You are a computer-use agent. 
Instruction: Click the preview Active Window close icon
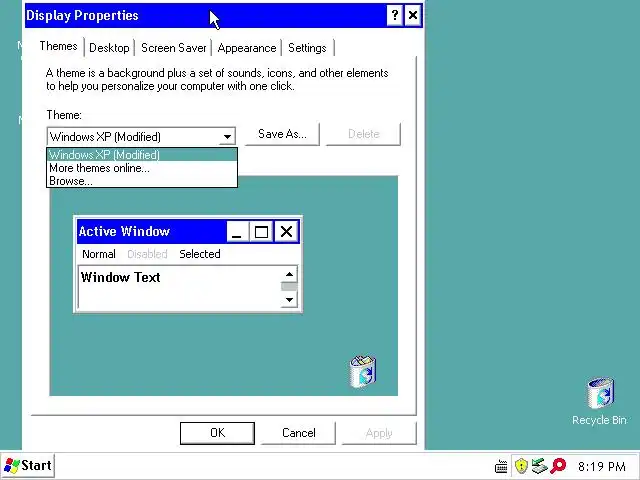[x=287, y=232]
